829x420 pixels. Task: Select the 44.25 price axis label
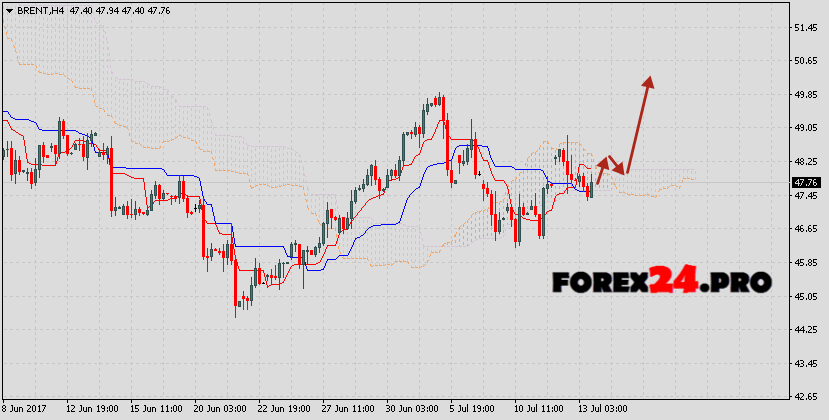(x=806, y=330)
